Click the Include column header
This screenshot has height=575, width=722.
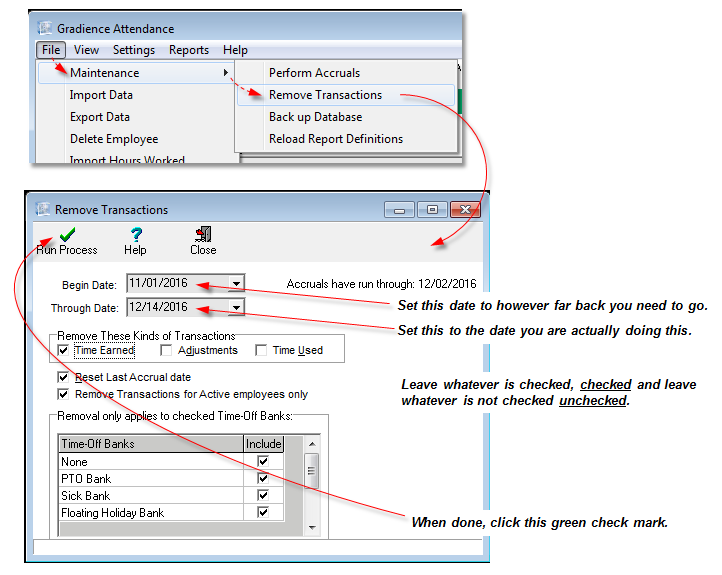263,444
